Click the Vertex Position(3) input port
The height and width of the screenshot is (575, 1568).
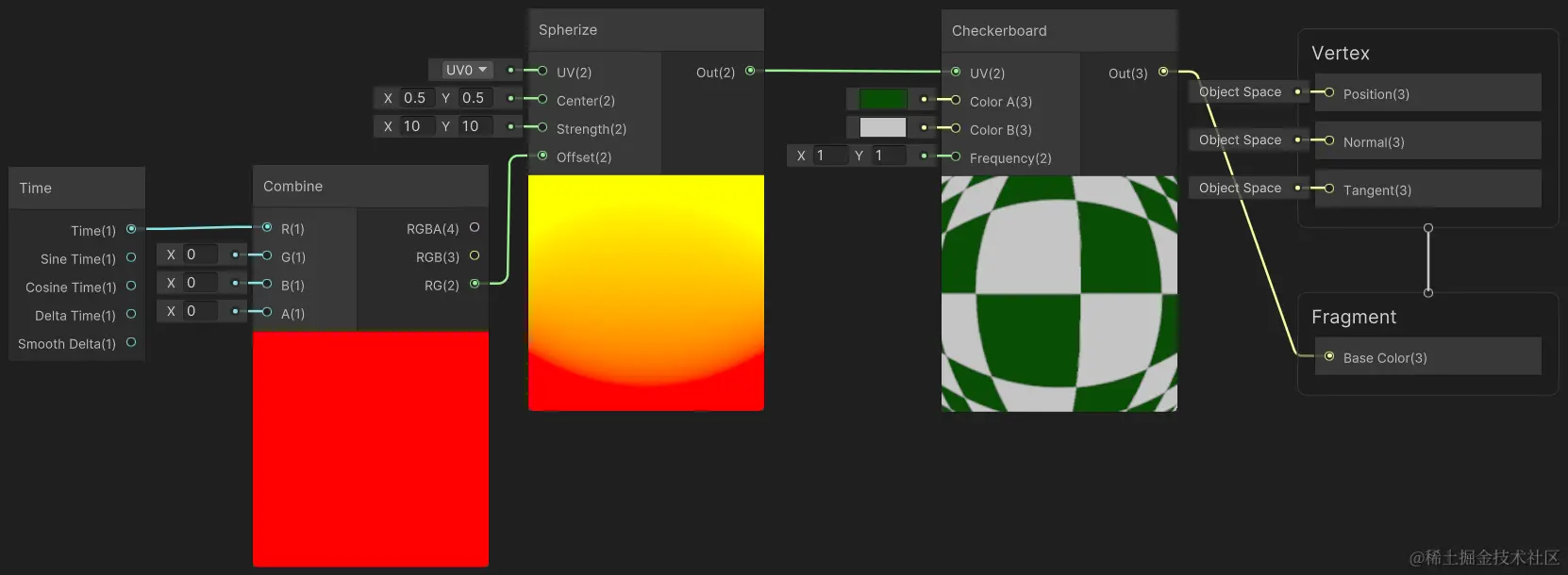click(x=1329, y=92)
